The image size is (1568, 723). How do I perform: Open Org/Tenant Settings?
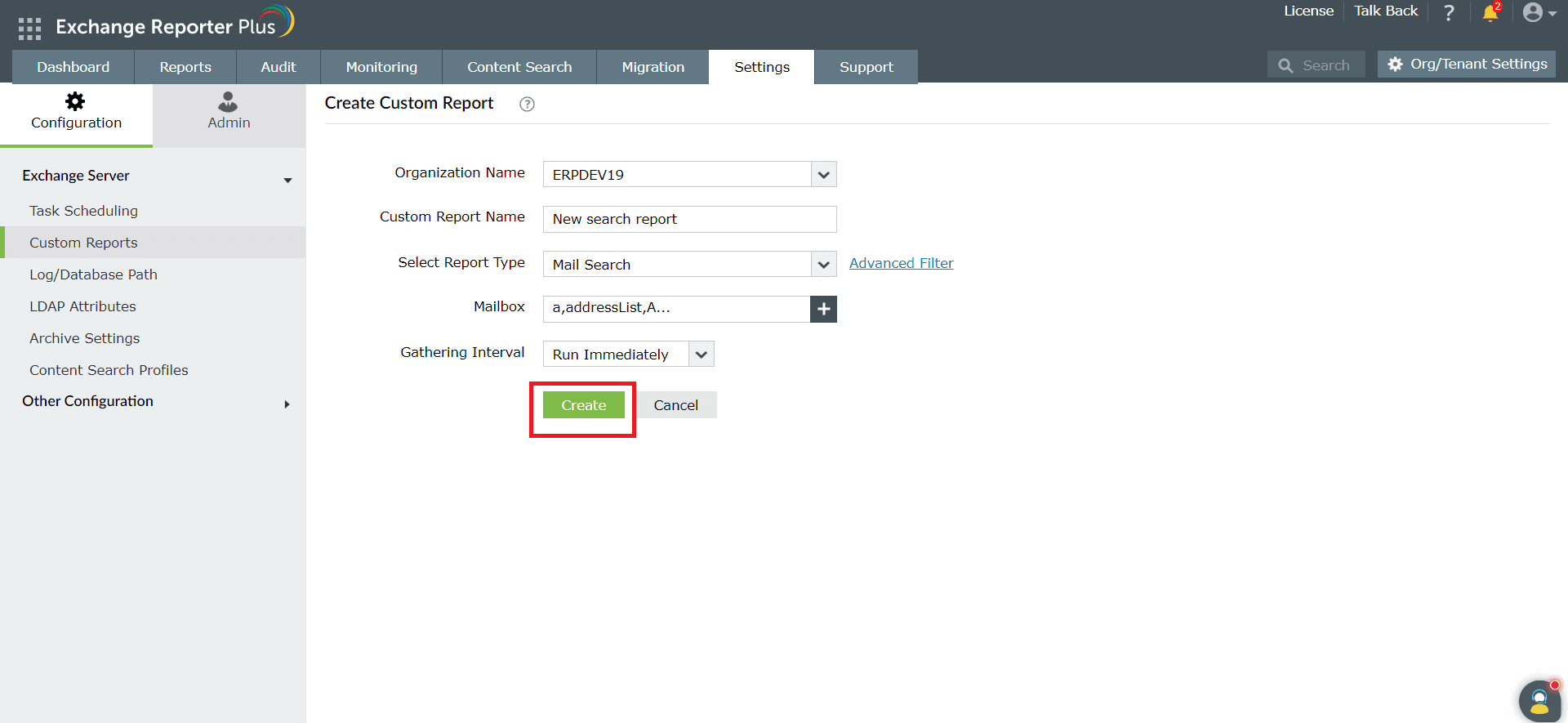click(x=1467, y=64)
